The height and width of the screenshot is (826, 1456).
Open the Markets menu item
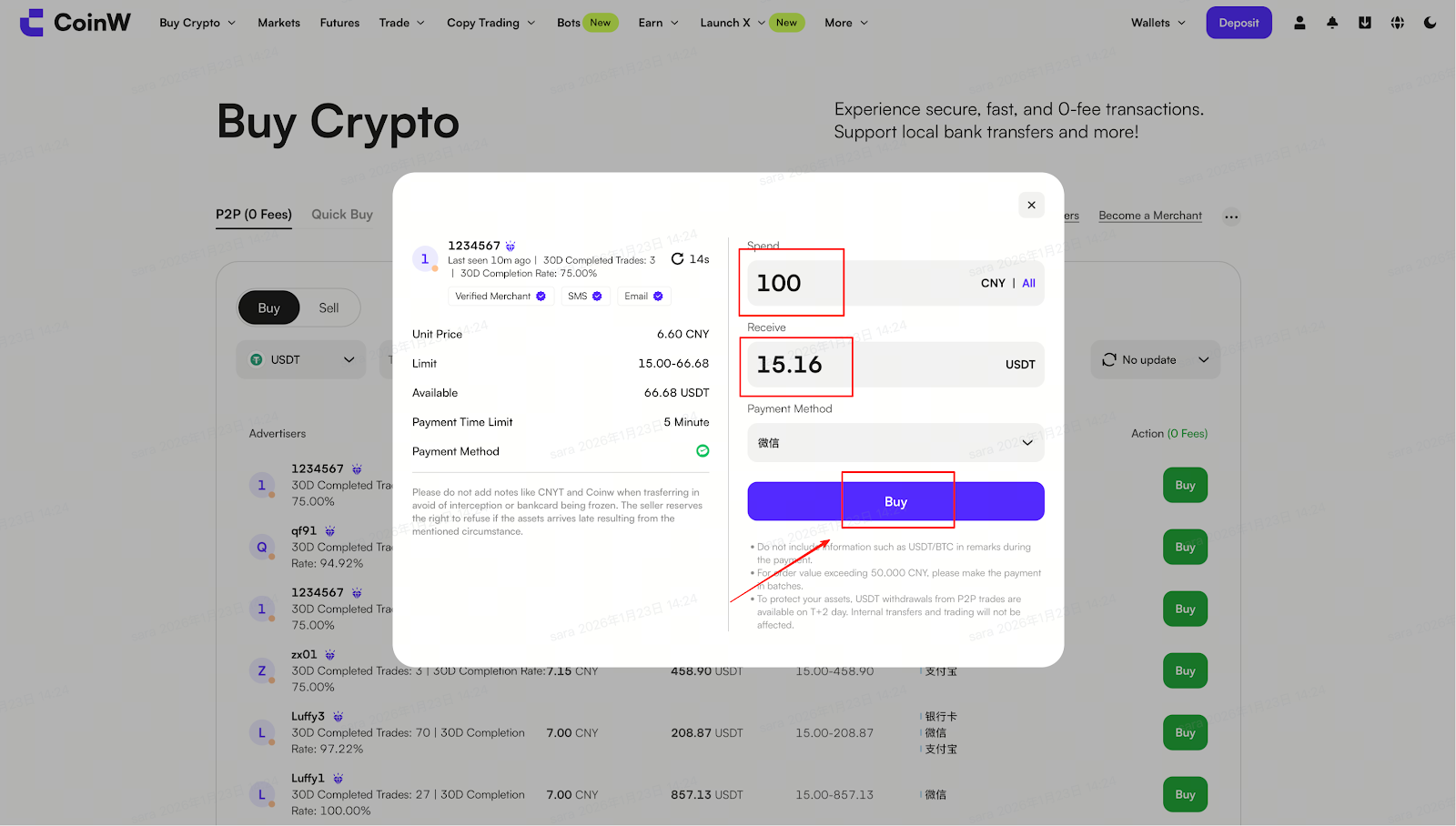[278, 23]
